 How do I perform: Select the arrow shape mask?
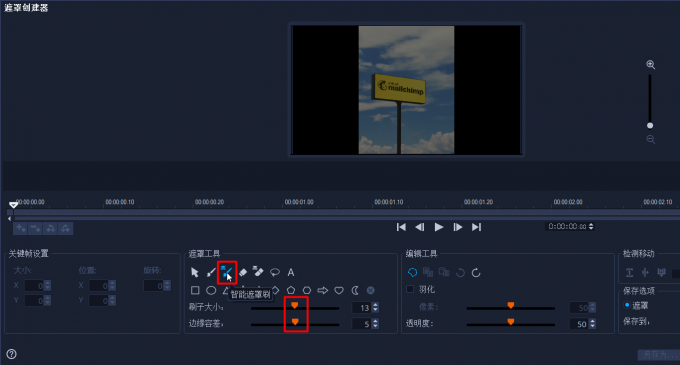pyautogui.click(x=323, y=290)
